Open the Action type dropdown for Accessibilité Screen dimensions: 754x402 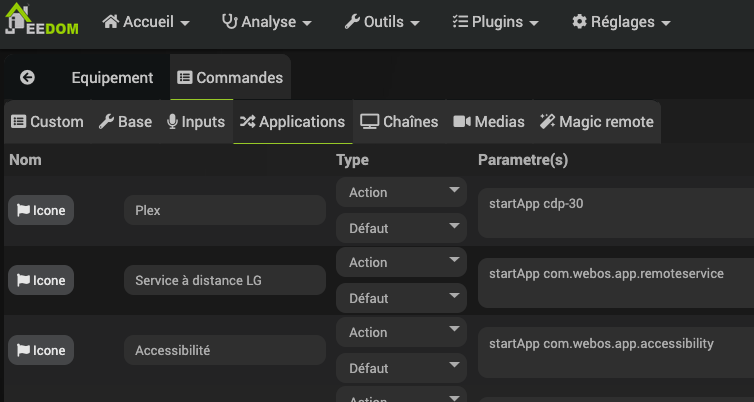401,332
